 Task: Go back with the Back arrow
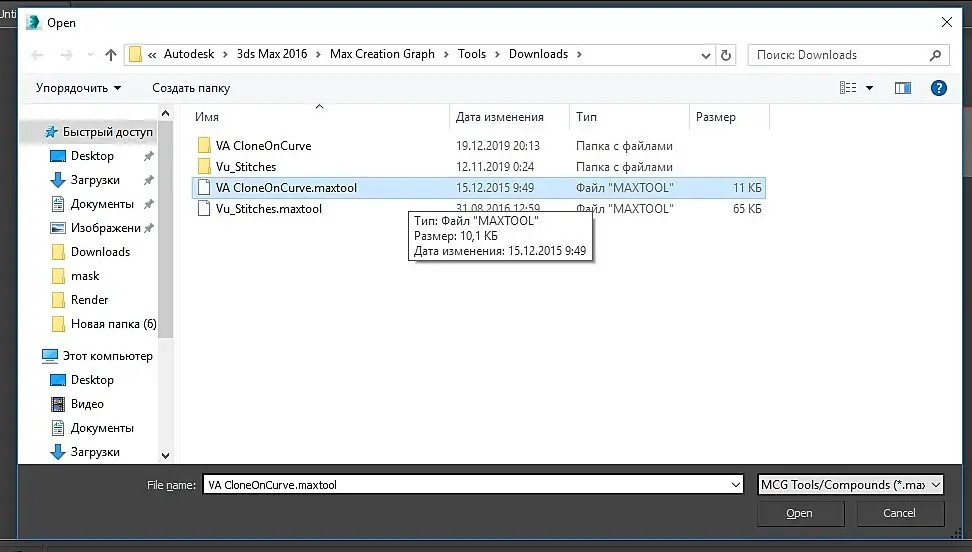pyautogui.click(x=37, y=55)
